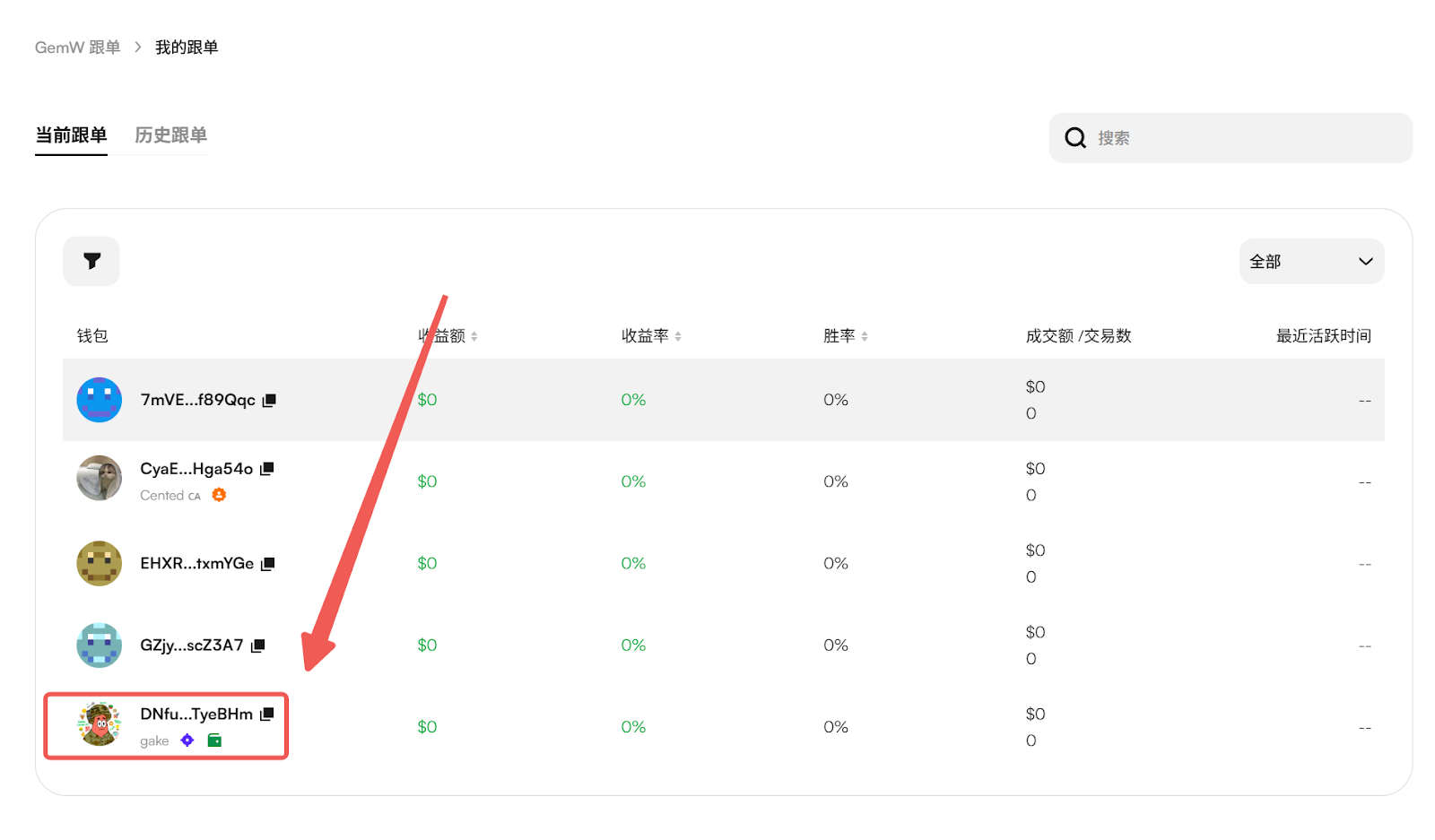The image size is (1435, 840).
Task: Copy the GZjy...scZ3A7 wallet address
Action: [258, 645]
